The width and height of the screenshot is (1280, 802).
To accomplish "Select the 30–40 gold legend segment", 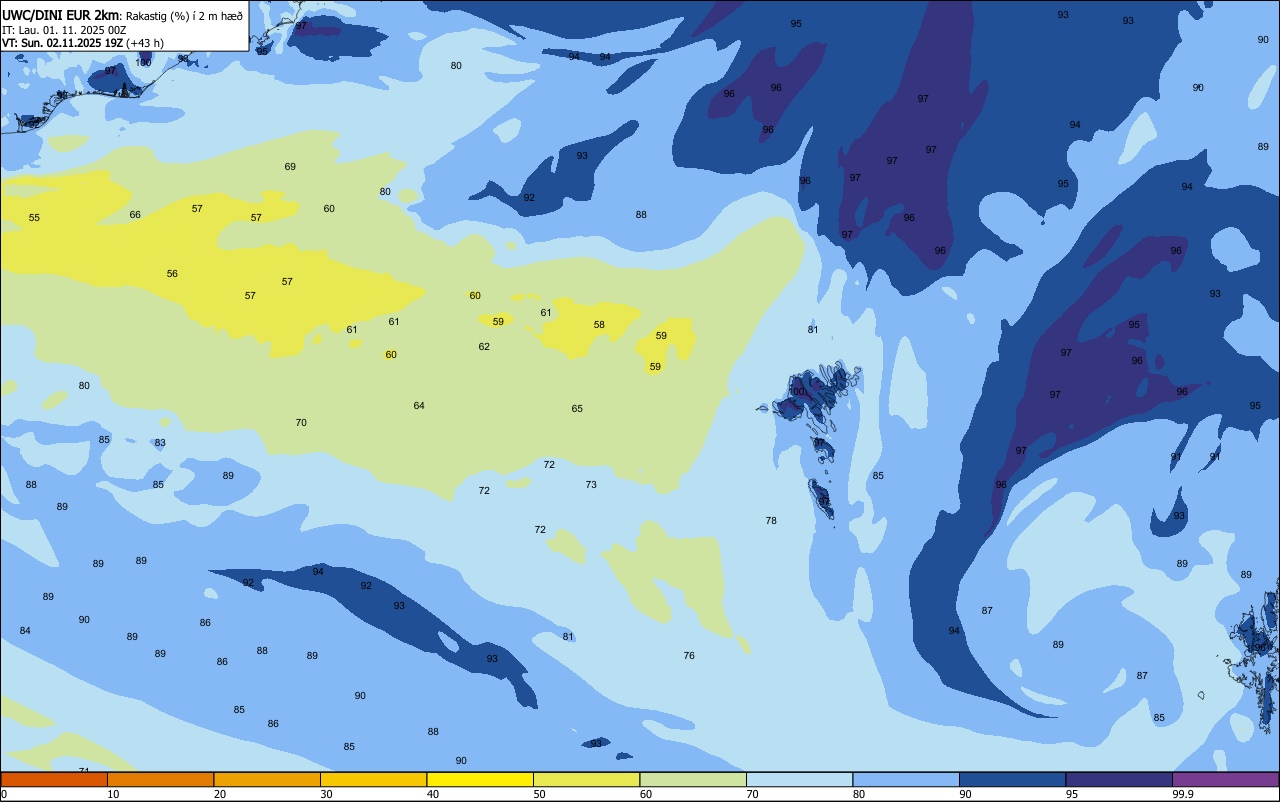I will (373, 779).
